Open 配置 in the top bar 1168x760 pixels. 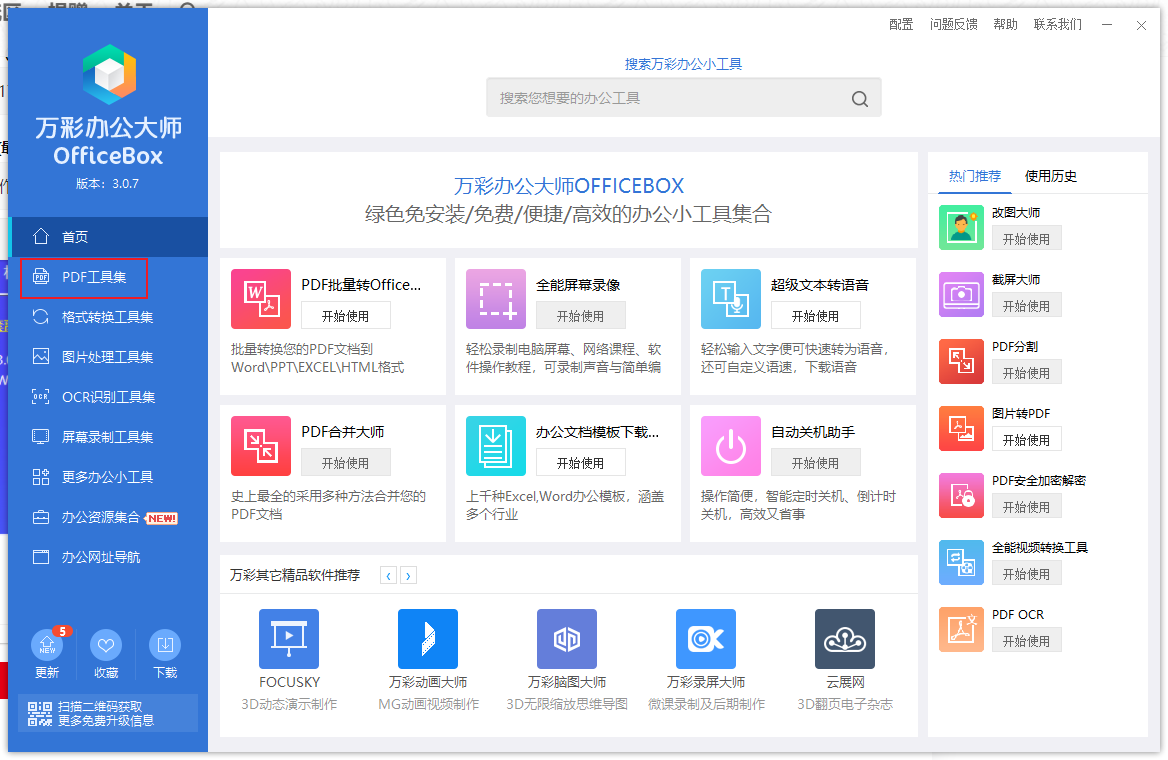pyautogui.click(x=901, y=25)
